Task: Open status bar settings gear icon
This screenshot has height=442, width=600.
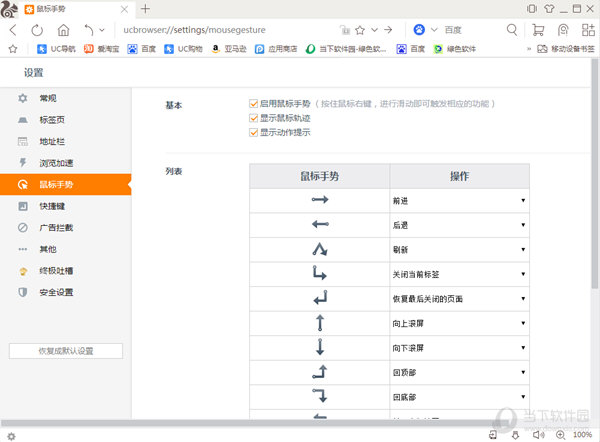Action: (11, 436)
